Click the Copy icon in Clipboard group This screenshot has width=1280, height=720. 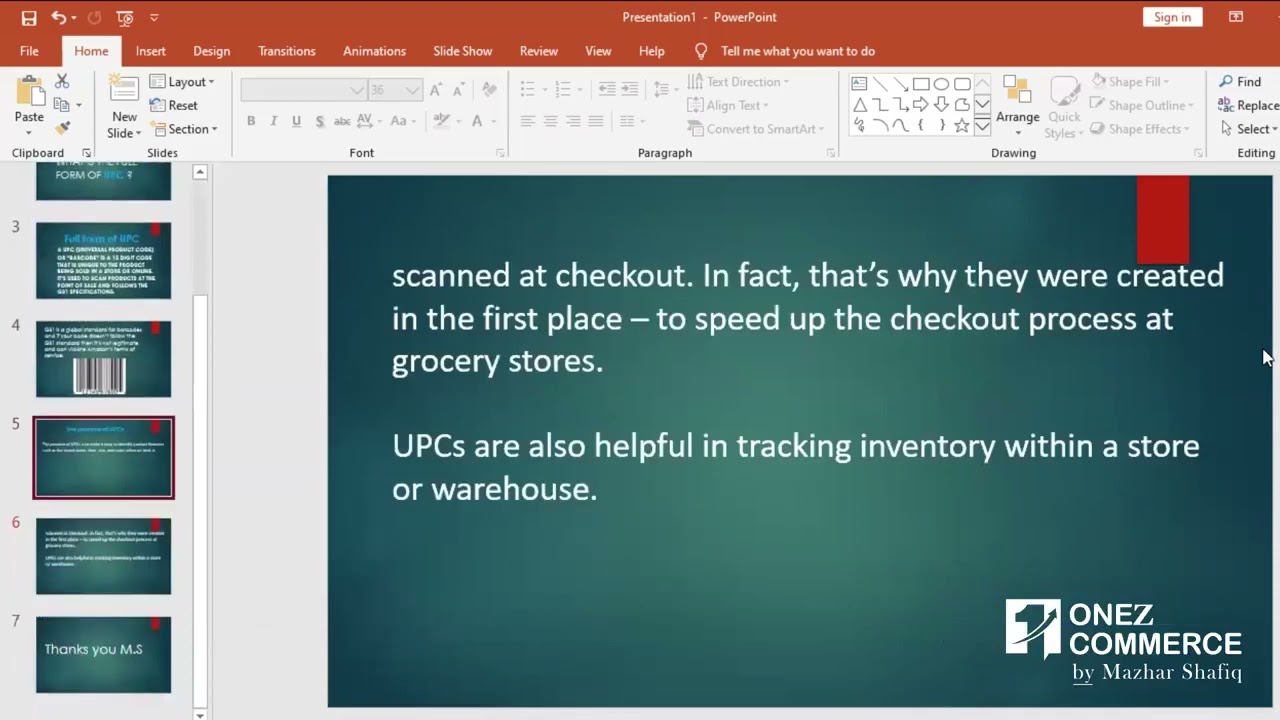pos(62,105)
